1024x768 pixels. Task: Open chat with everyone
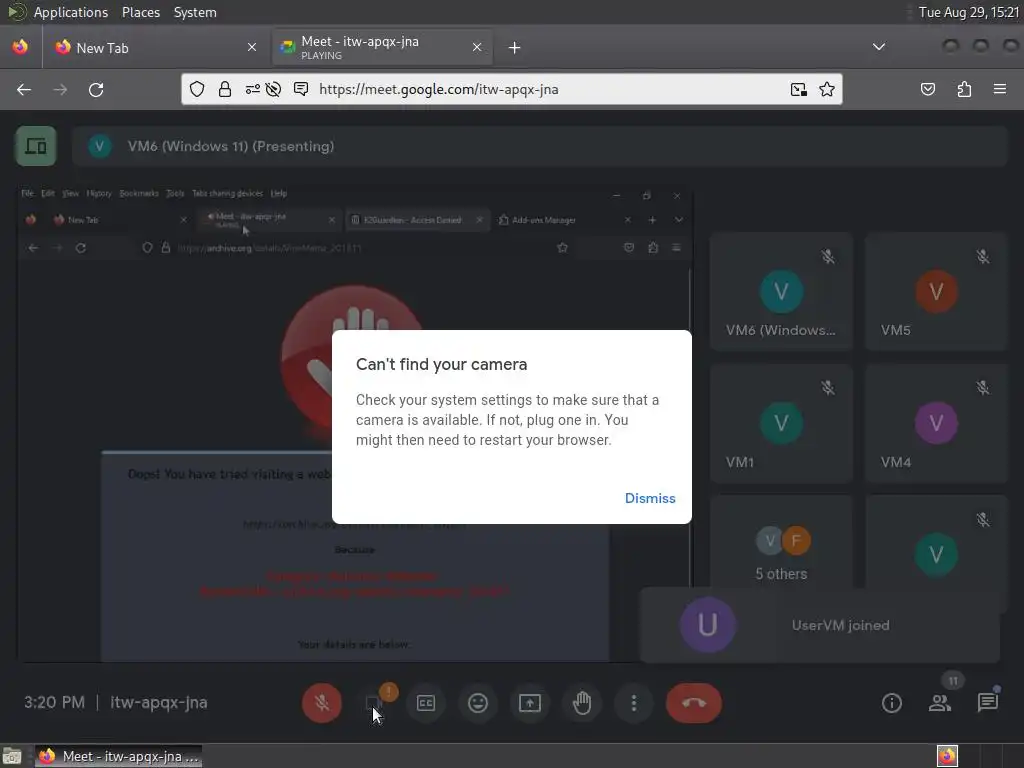[x=987, y=703]
